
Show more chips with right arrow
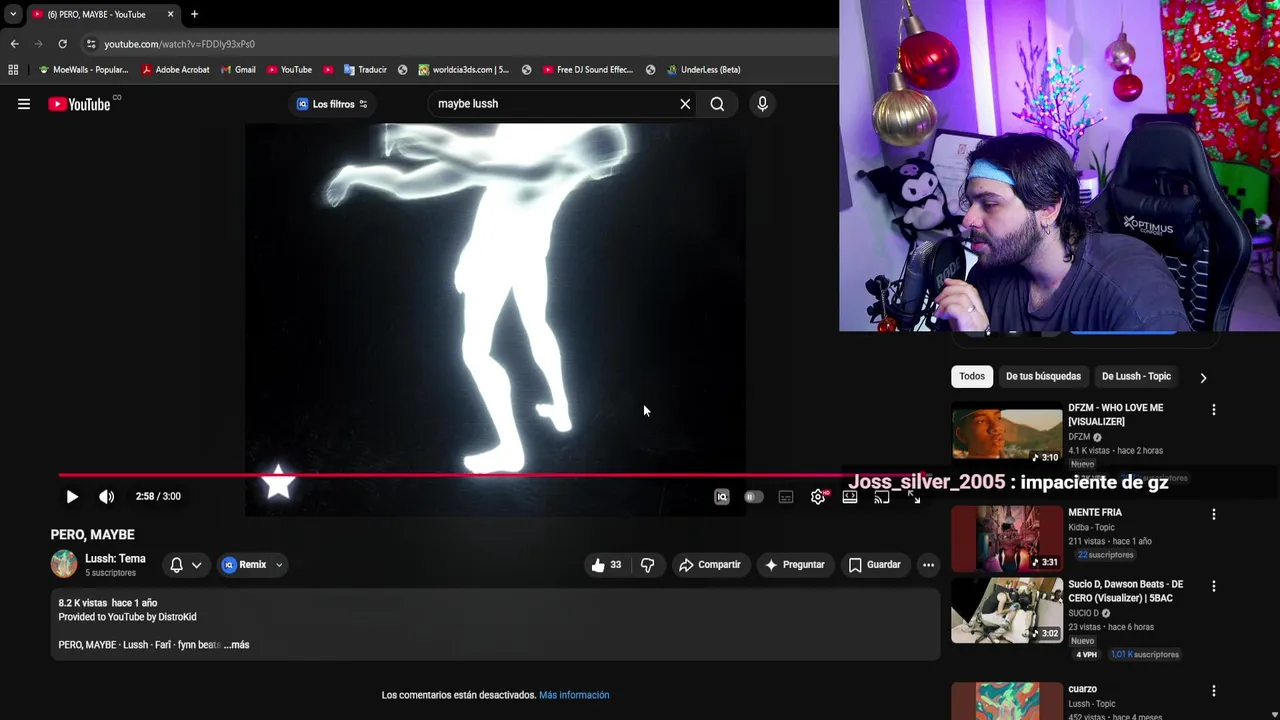point(1203,377)
